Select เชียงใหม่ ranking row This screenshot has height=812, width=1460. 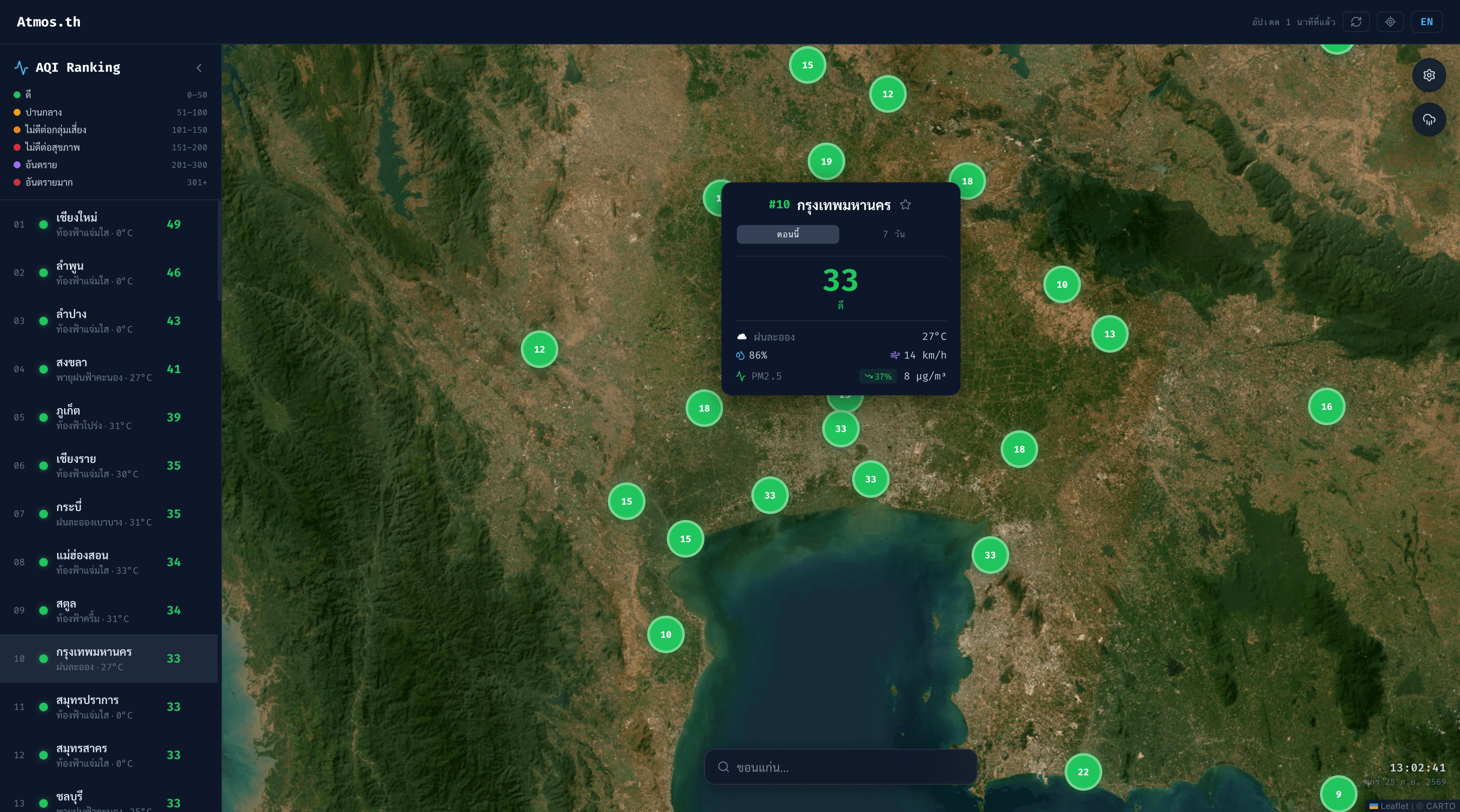pyautogui.click(x=109, y=225)
